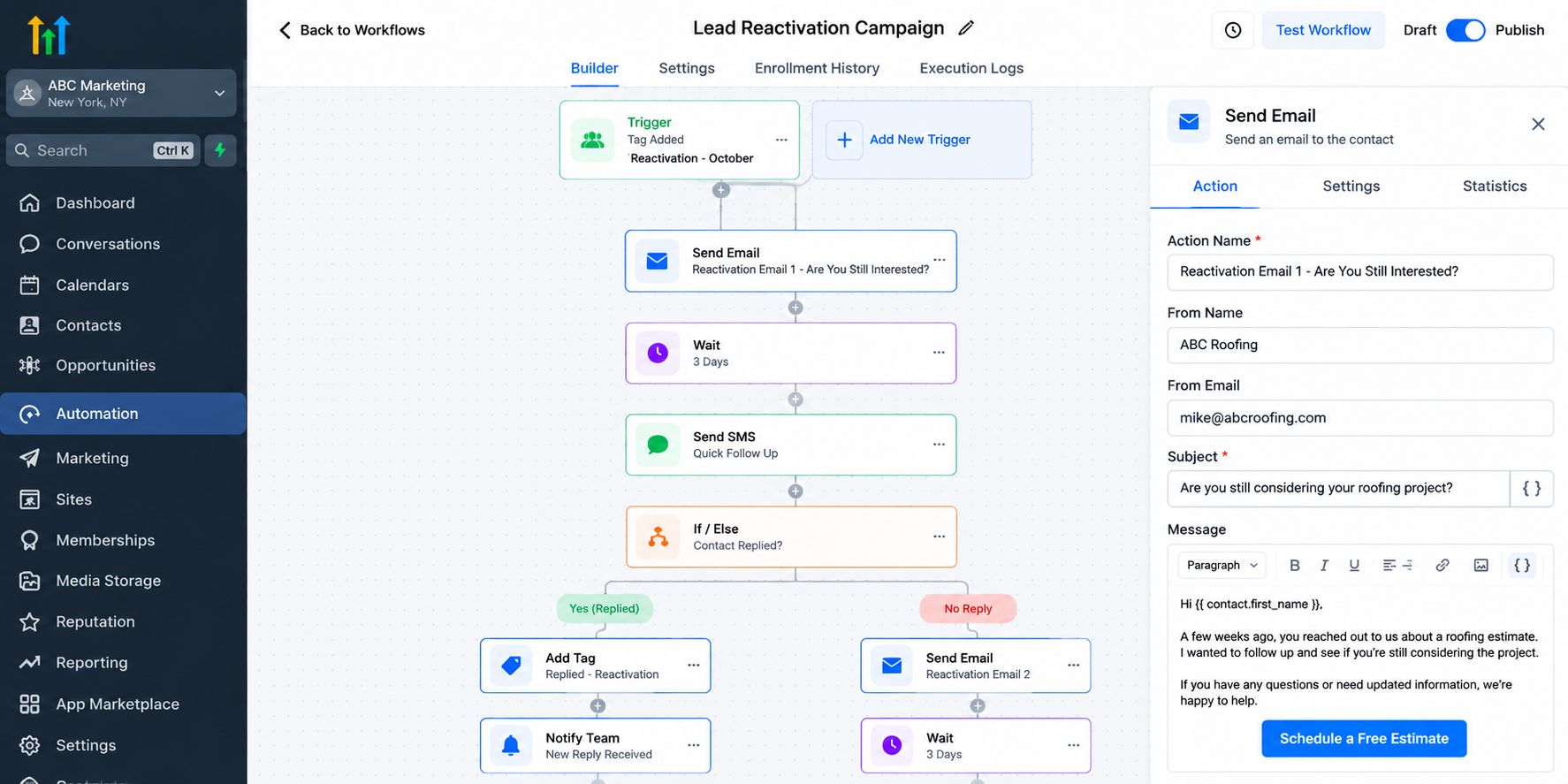The image size is (1568, 784).
Task: Click the From Email field
Action: (1360, 418)
